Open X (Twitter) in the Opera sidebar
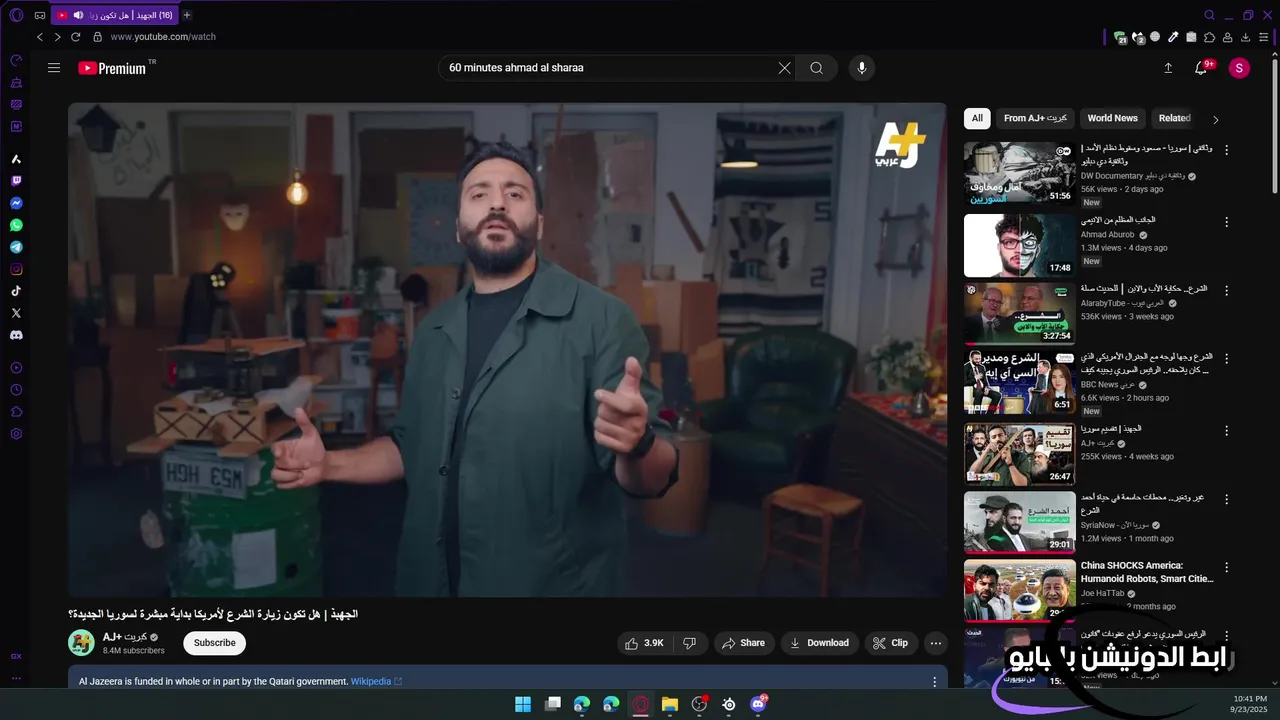The height and width of the screenshot is (720, 1280). pos(16,313)
